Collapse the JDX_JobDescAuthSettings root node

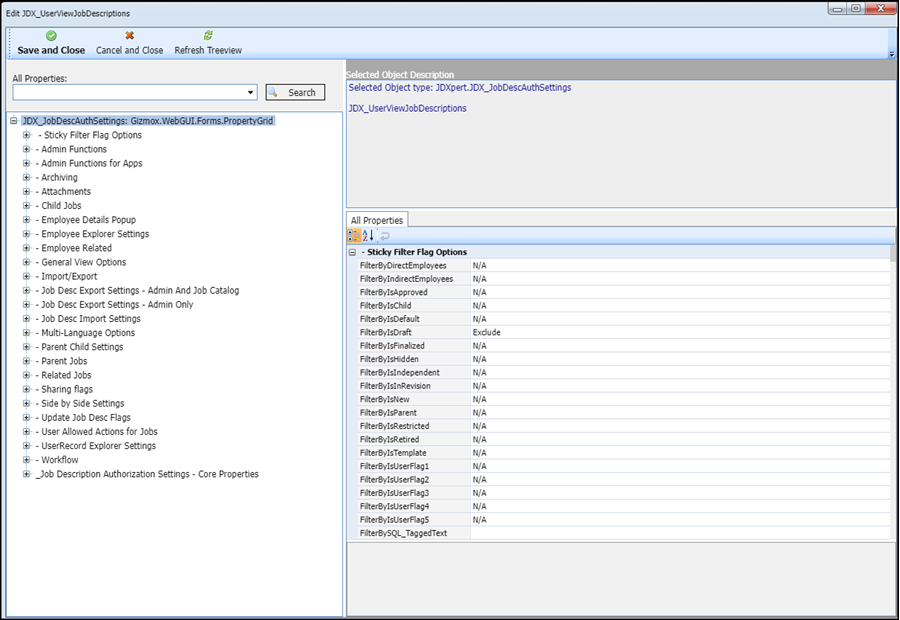tap(13, 121)
